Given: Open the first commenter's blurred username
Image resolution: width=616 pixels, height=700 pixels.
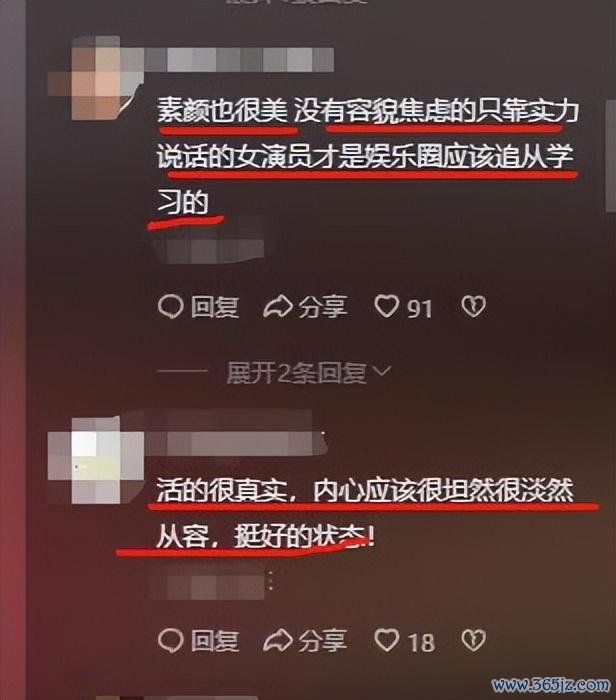Looking at the screenshot, I should point(239,60).
